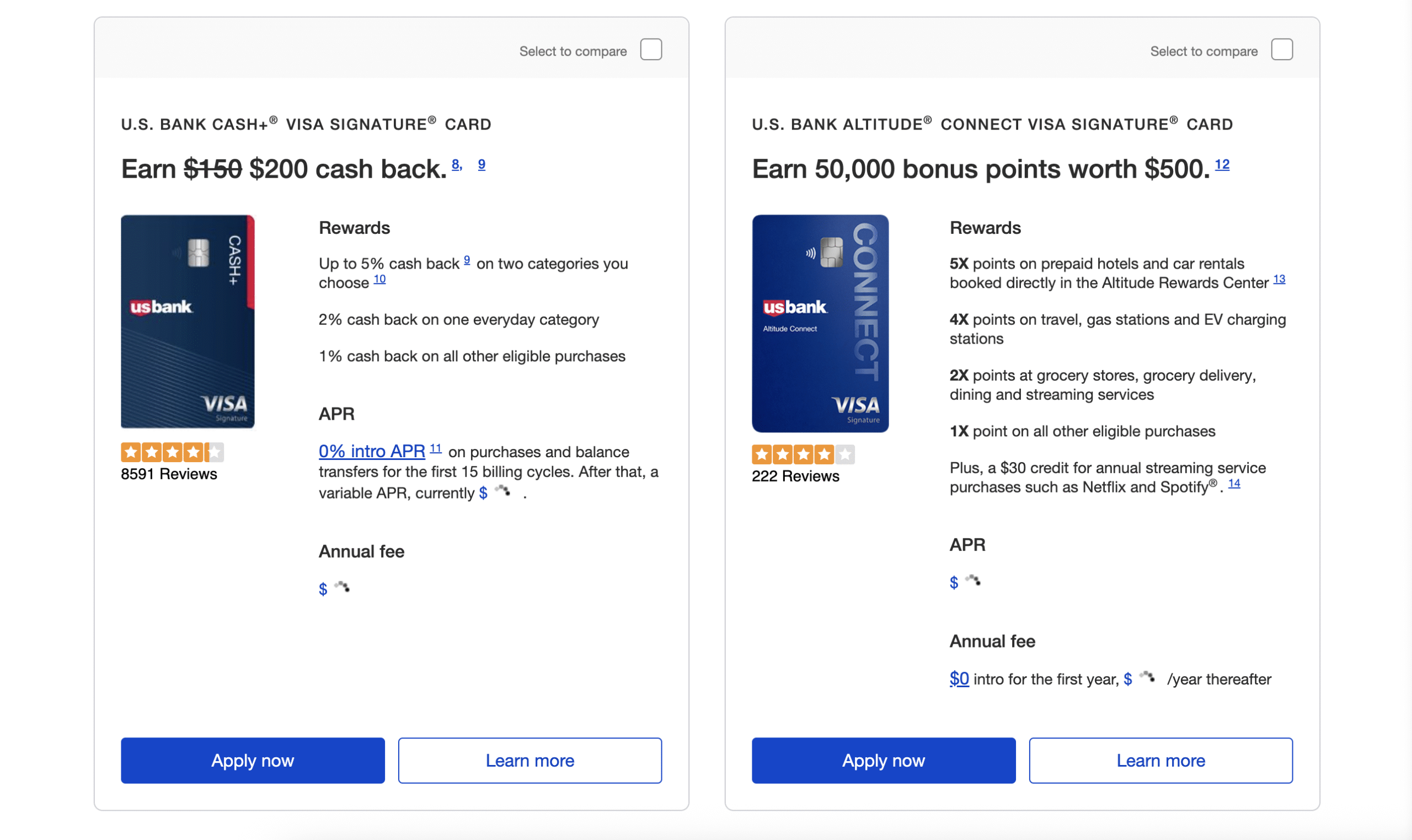1412x840 pixels.
Task: Click Apply now for Cash+ Visa Signature card
Action: [253, 760]
